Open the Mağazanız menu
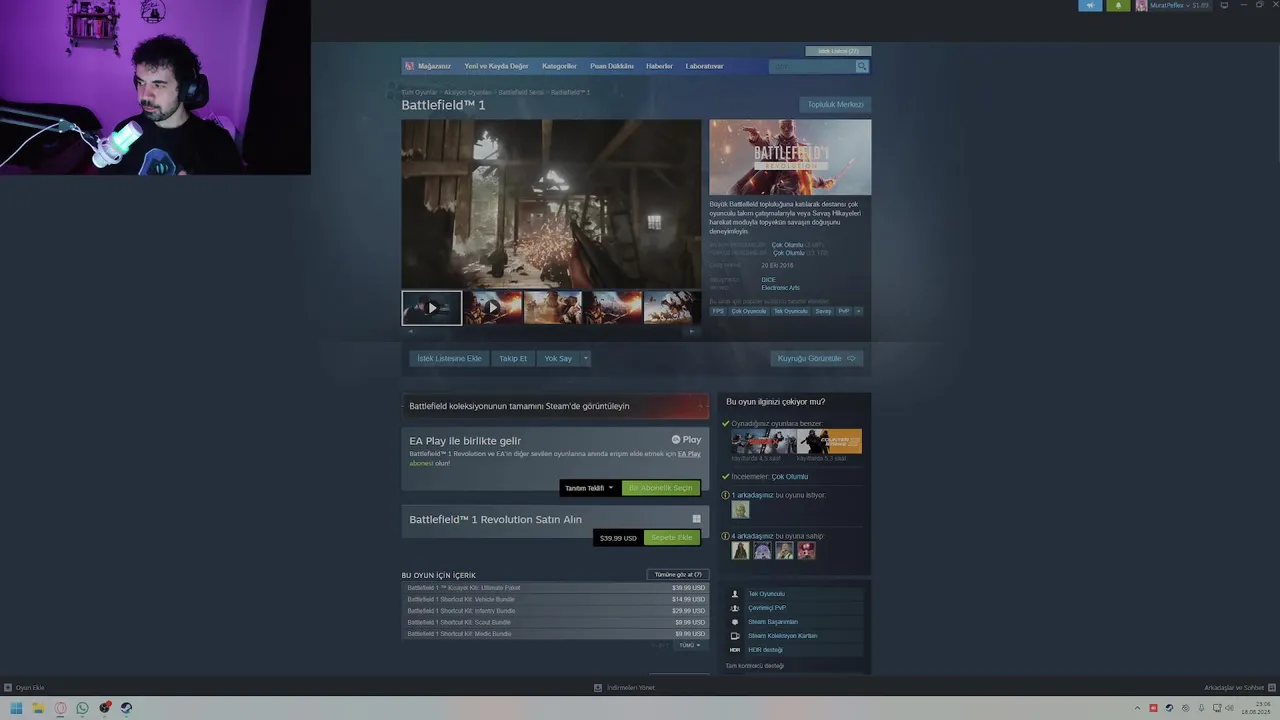This screenshot has width=1280, height=720. (434, 66)
